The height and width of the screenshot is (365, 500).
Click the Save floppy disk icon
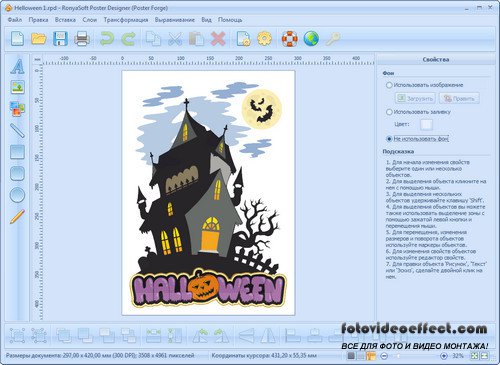click(60, 39)
